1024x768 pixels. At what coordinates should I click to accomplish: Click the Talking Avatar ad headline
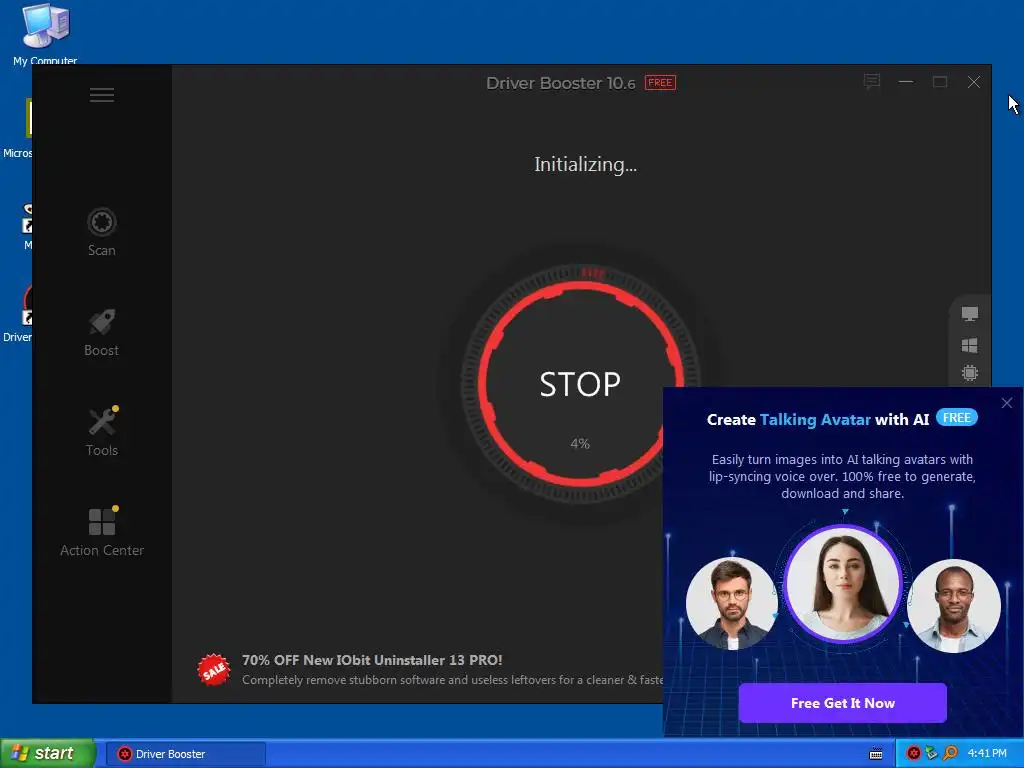(818, 419)
